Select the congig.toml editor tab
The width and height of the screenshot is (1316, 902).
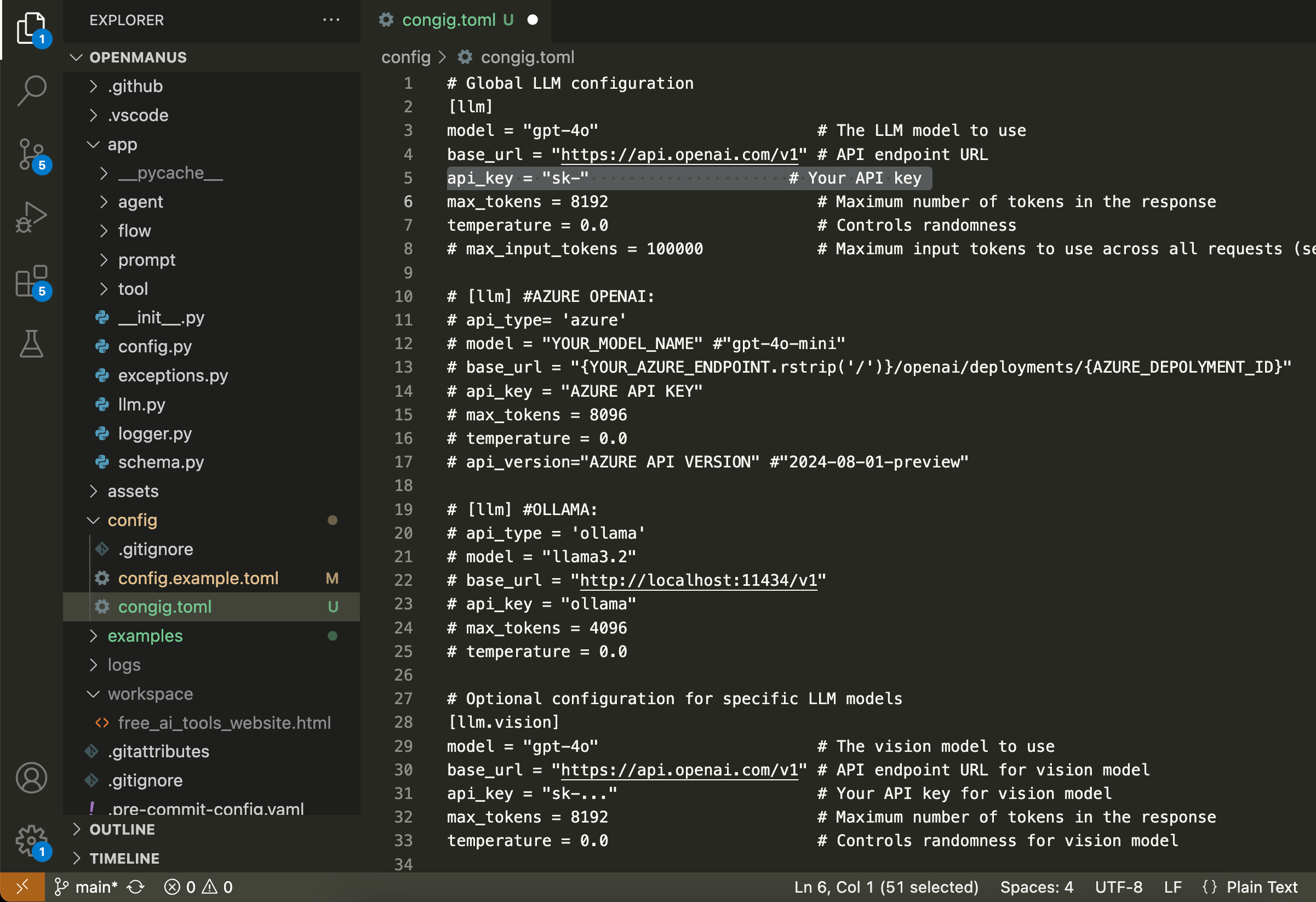click(x=449, y=20)
